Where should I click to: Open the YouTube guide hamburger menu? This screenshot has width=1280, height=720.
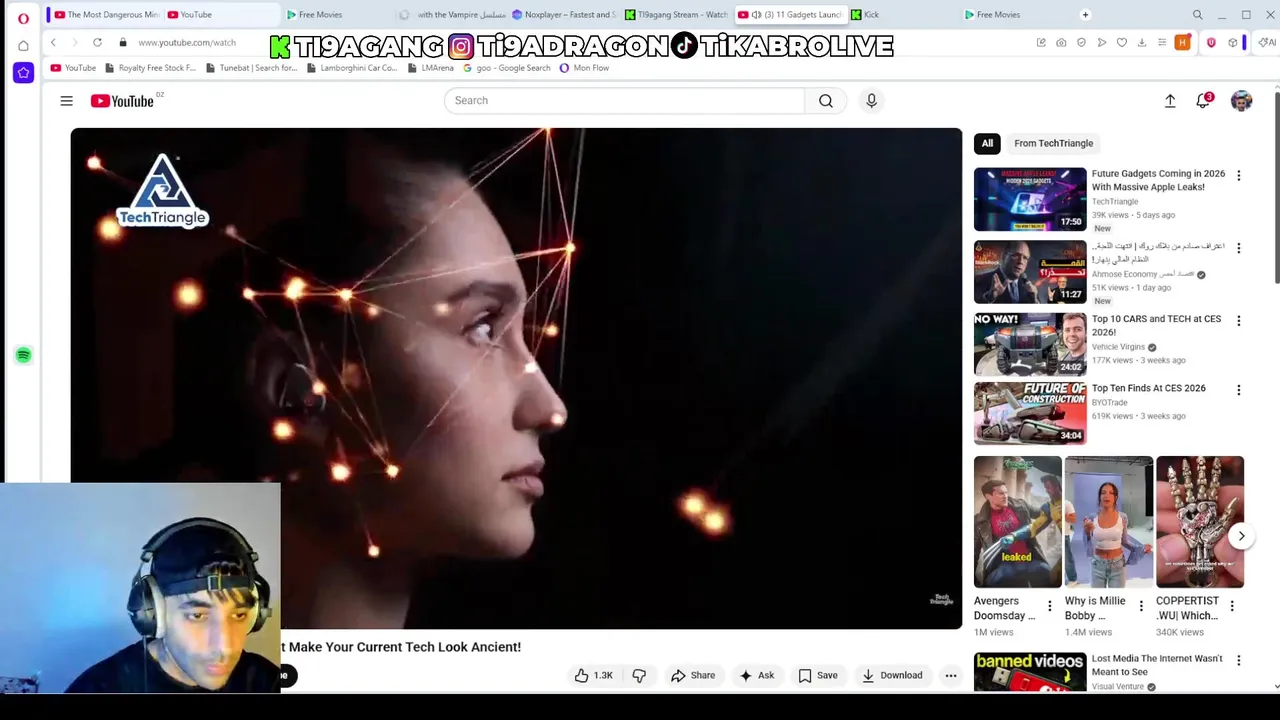66,101
